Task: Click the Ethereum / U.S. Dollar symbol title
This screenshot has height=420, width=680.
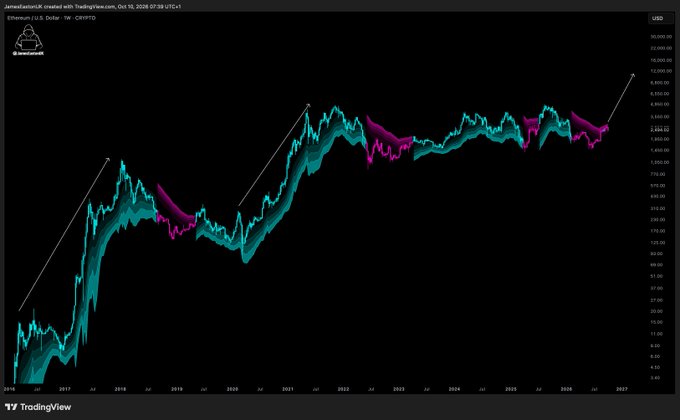Action: tap(33, 18)
